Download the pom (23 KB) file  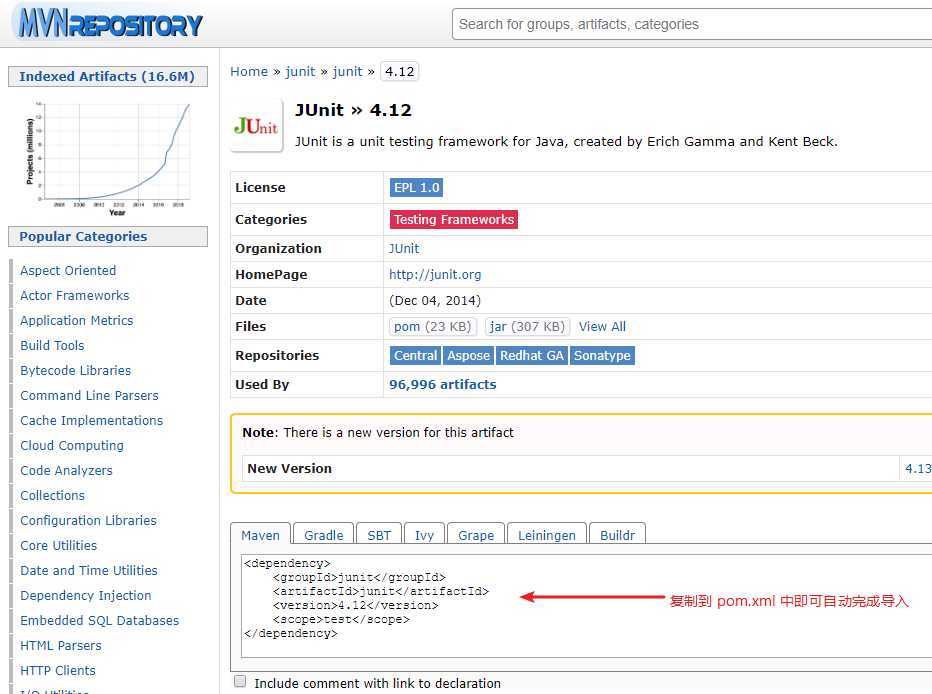pos(432,326)
